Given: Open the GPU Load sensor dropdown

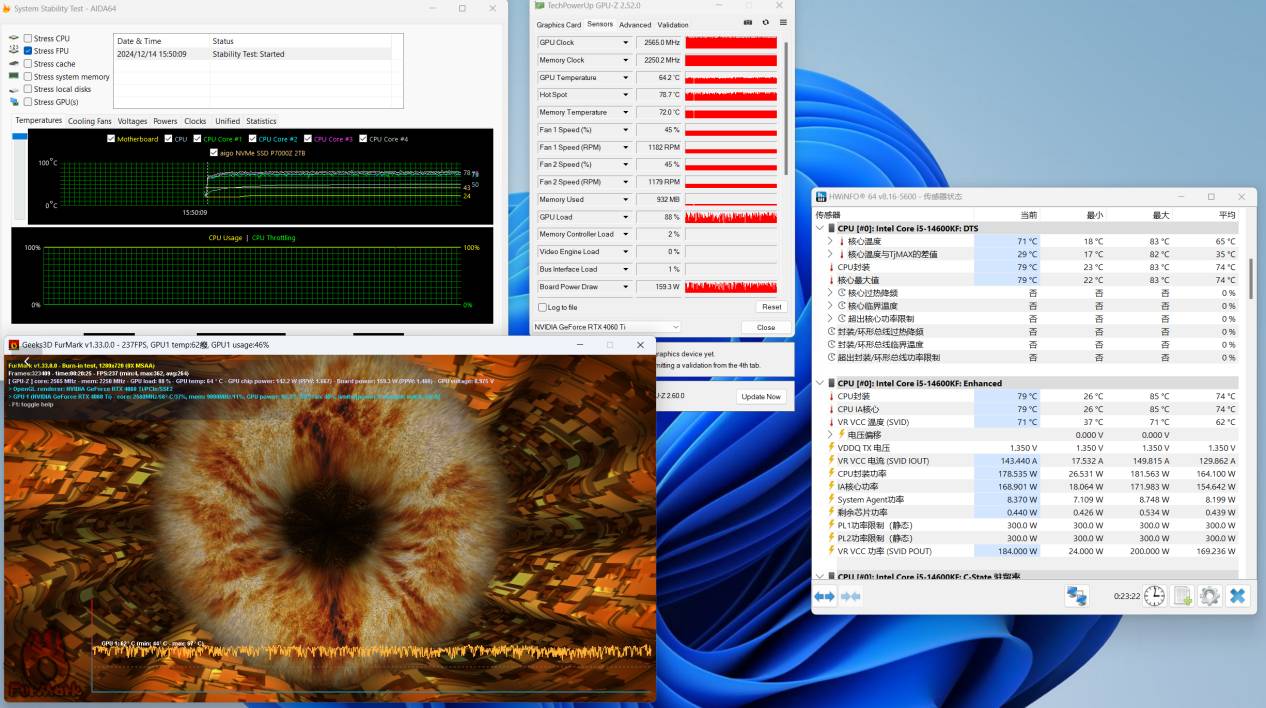Looking at the screenshot, I should (x=626, y=217).
